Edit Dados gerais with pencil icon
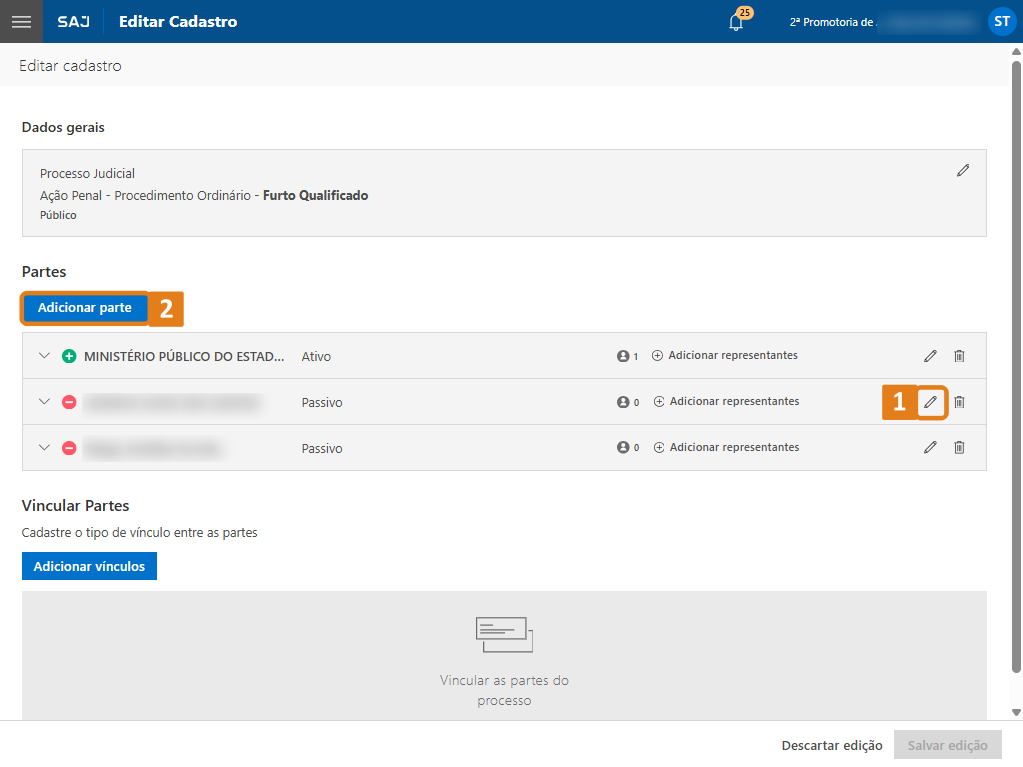This screenshot has width=1023, height=767. pyautogui.click(x=963, y=171)
